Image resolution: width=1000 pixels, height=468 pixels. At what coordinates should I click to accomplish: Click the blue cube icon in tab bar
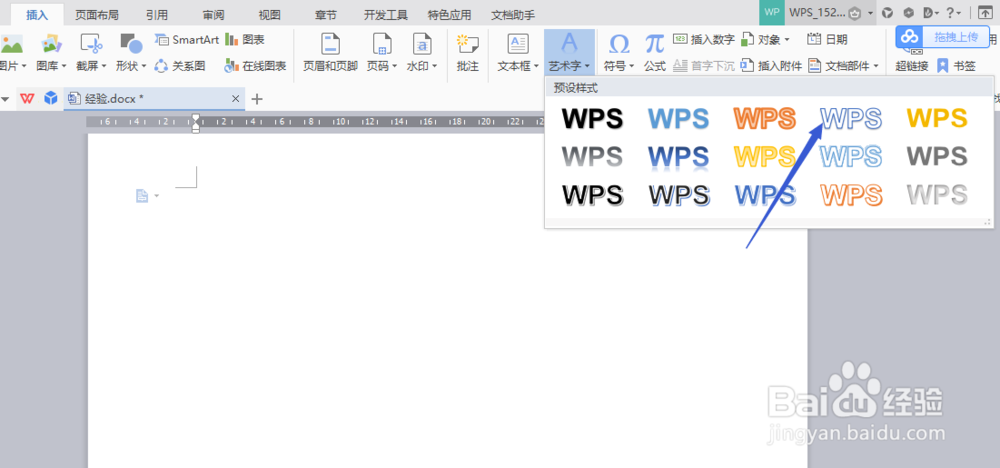tap(50, 98)
